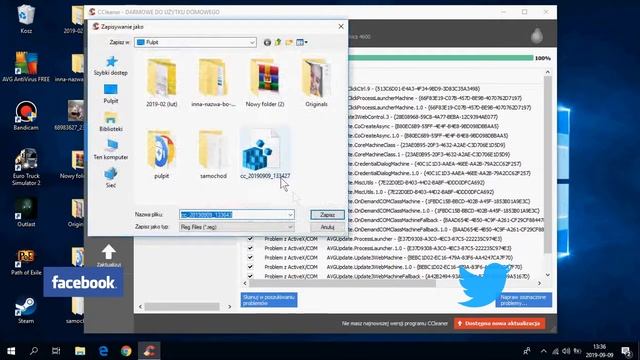Create new folder icon in save dialog

[x=289, y=42]
